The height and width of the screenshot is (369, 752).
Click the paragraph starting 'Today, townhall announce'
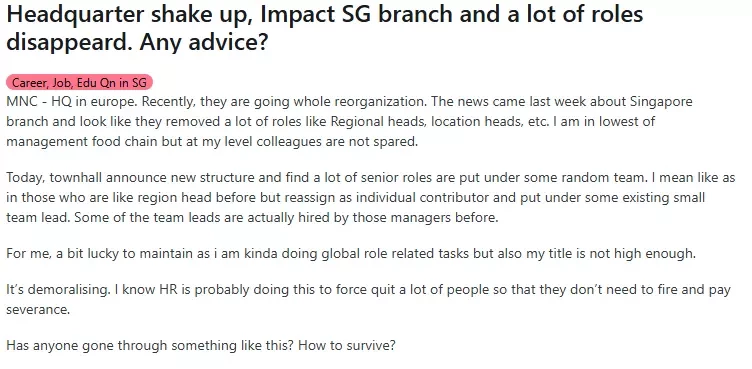pos(370,198)
